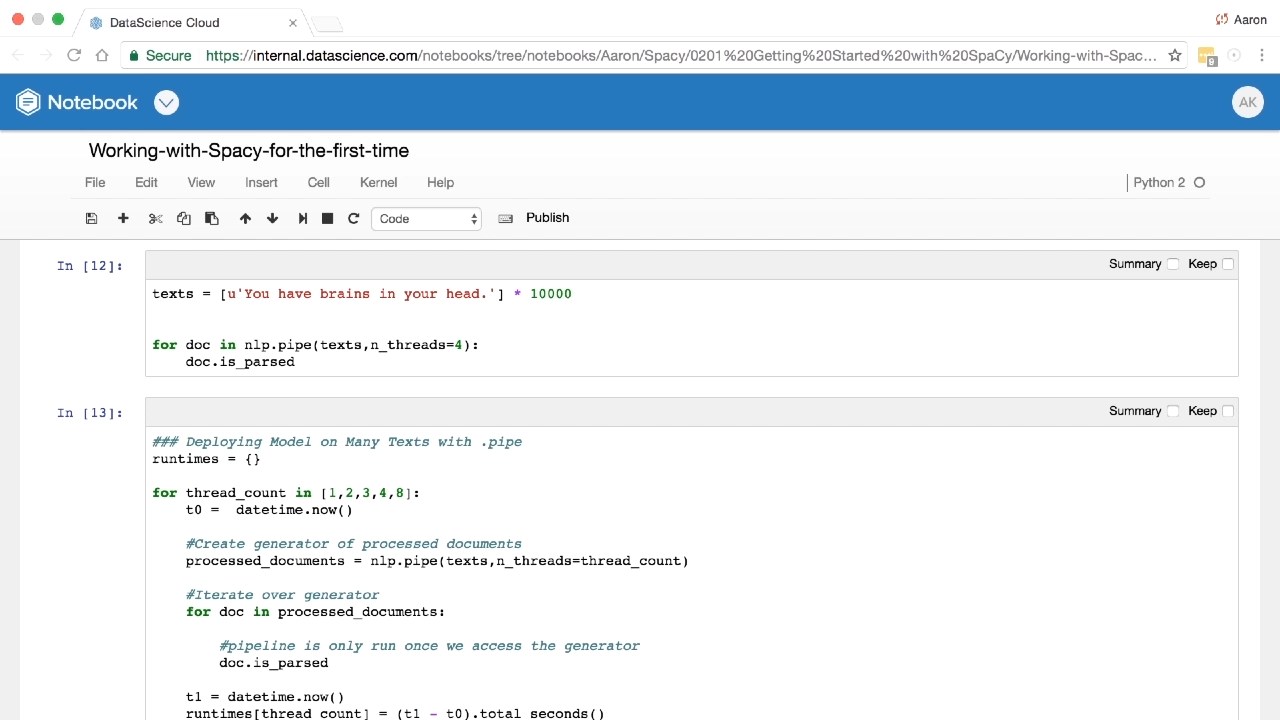Go back using the browser back arrow
Image resolution: width=1280 pixels, height=720 pixels.
18,56
